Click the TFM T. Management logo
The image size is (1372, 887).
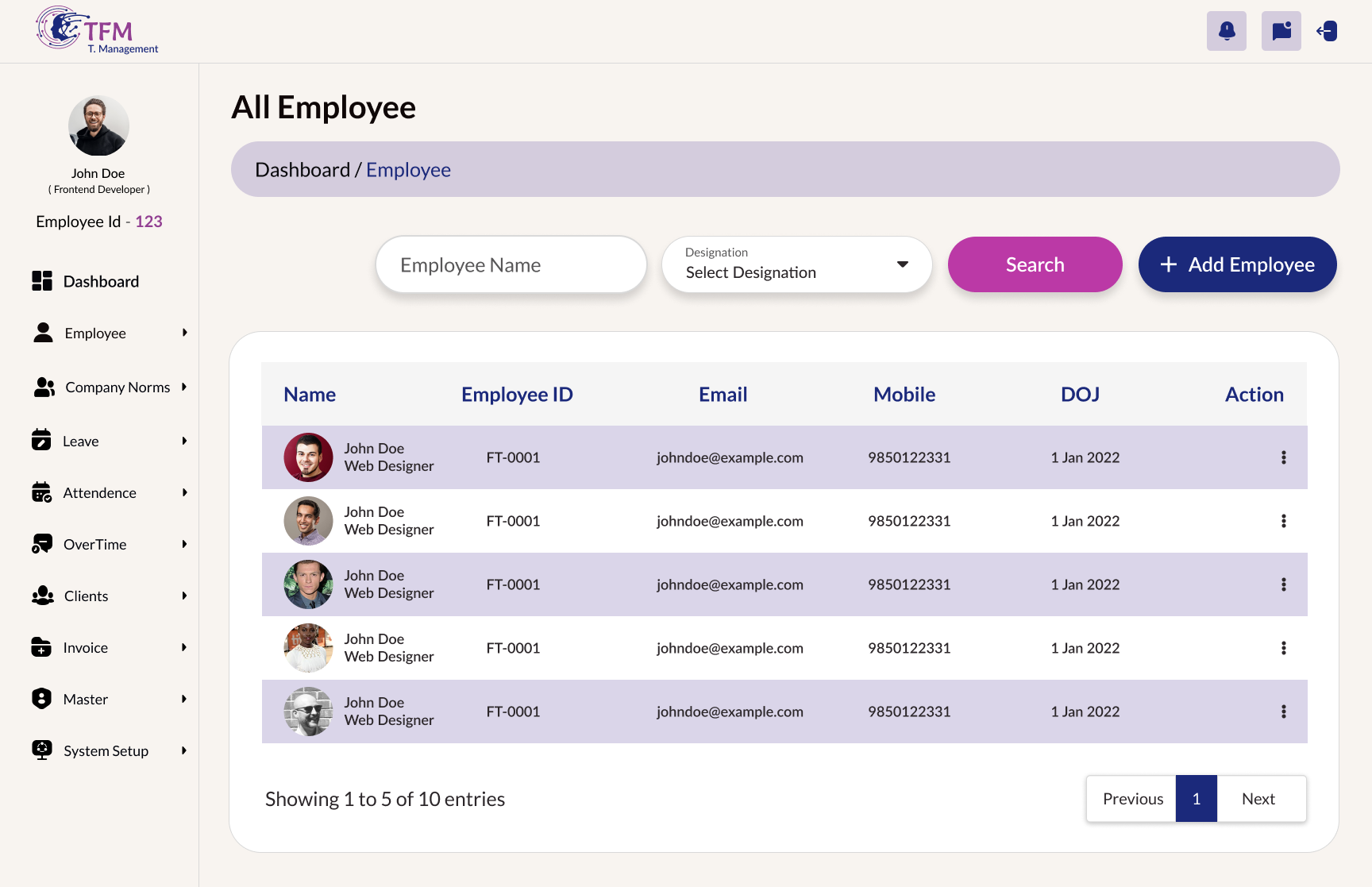[97, 30]
